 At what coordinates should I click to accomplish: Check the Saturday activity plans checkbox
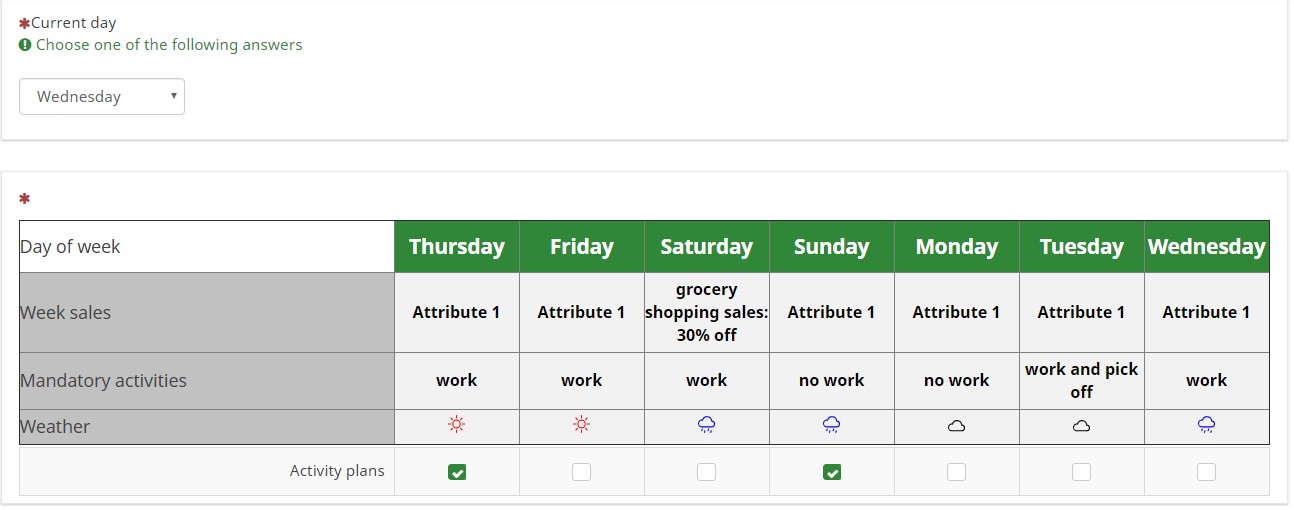pyautogui.click(x=707, y=472)
